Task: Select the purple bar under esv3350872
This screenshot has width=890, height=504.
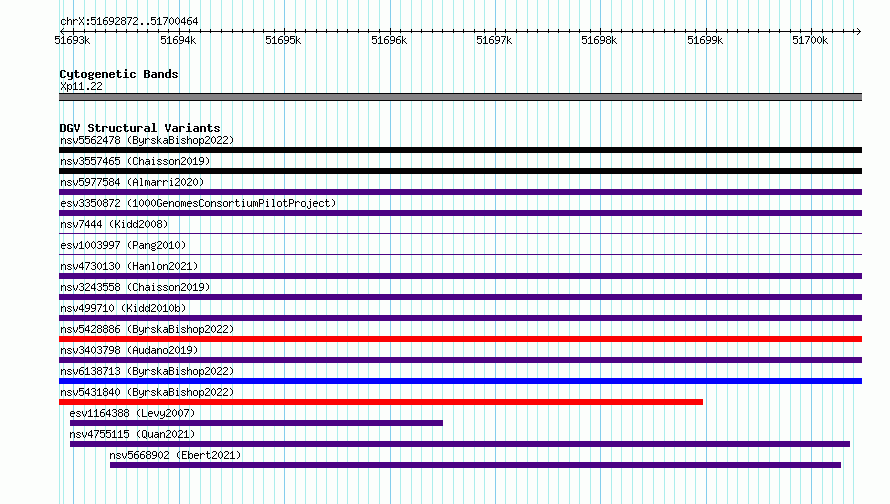Action: point(460,213)
